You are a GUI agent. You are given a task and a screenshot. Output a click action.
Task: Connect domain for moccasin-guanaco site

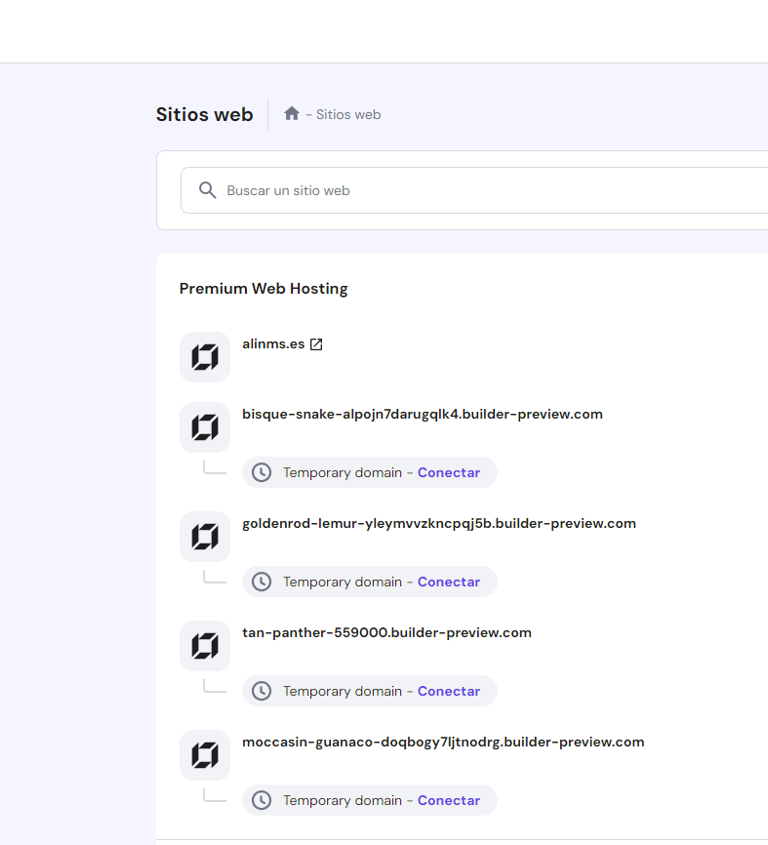448,800
